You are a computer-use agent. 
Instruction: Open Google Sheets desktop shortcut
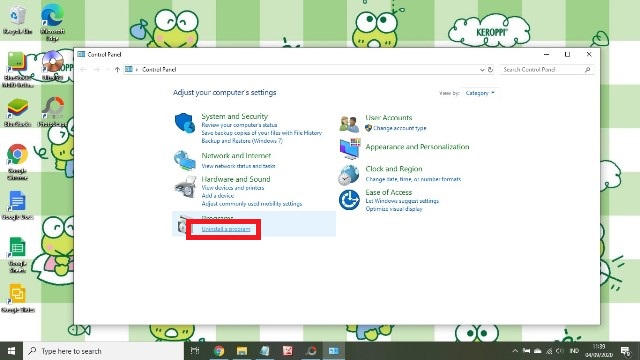17,255
